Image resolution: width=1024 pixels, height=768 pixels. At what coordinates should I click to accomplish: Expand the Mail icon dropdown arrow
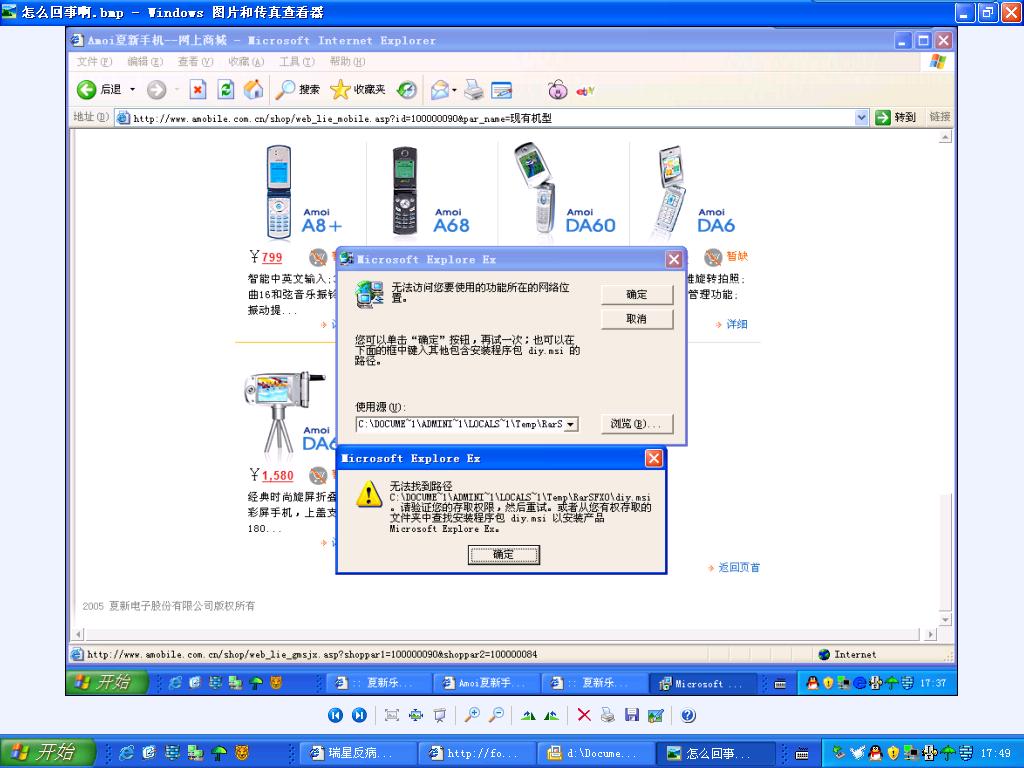[454, 90]
